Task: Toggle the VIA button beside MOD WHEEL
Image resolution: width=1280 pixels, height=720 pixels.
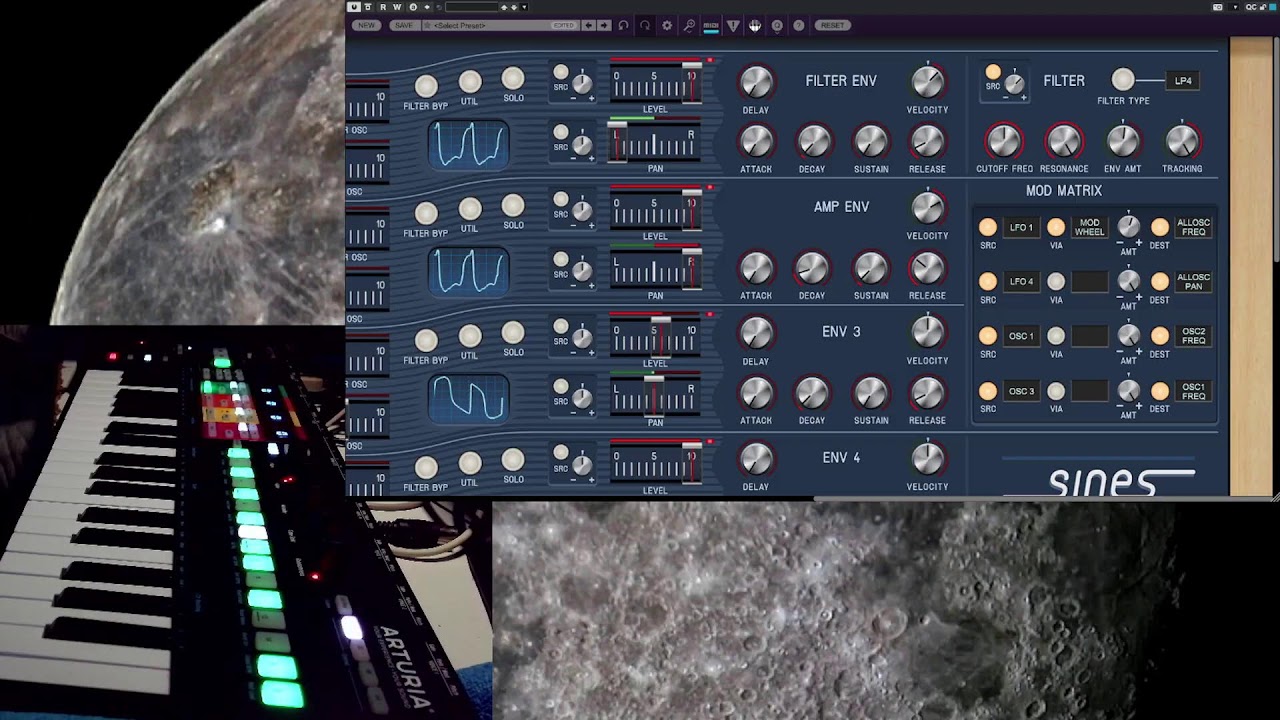Action: click(1056, 227)
